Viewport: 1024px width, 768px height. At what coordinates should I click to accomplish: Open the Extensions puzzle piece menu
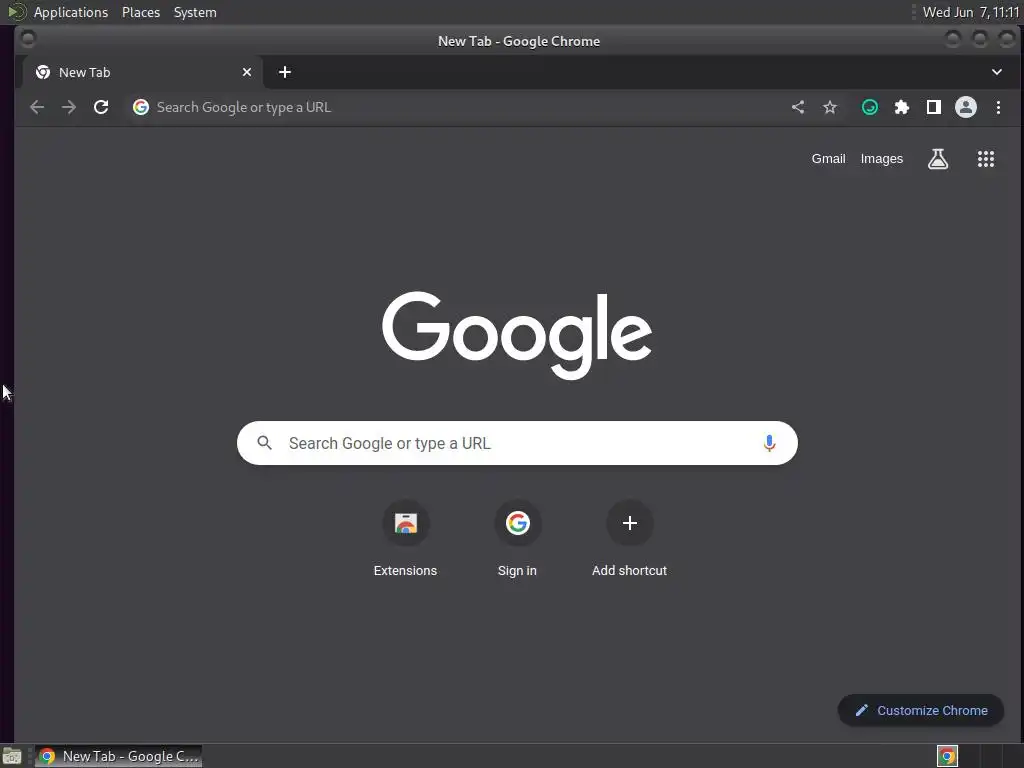coord(902,107)
